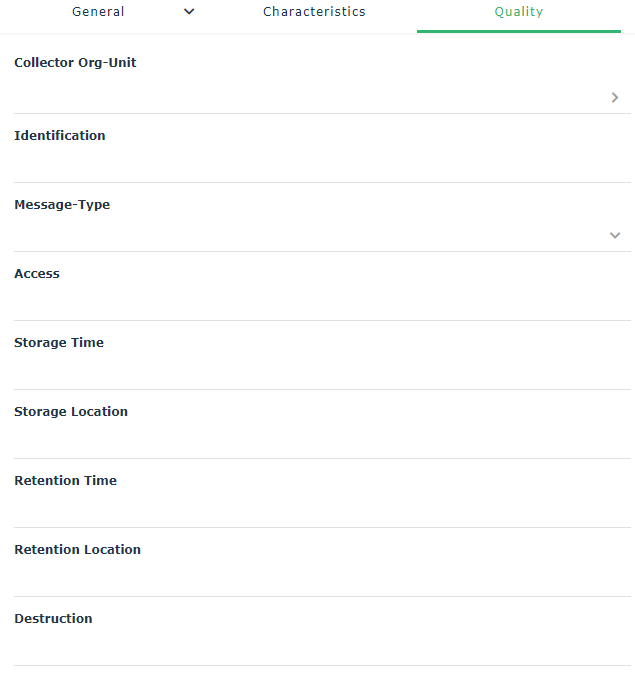Click the 'Collector Org-Unit' label text
Image resolution: width=635 pixels, height=686 pixels.
click(x=75, y=63)
